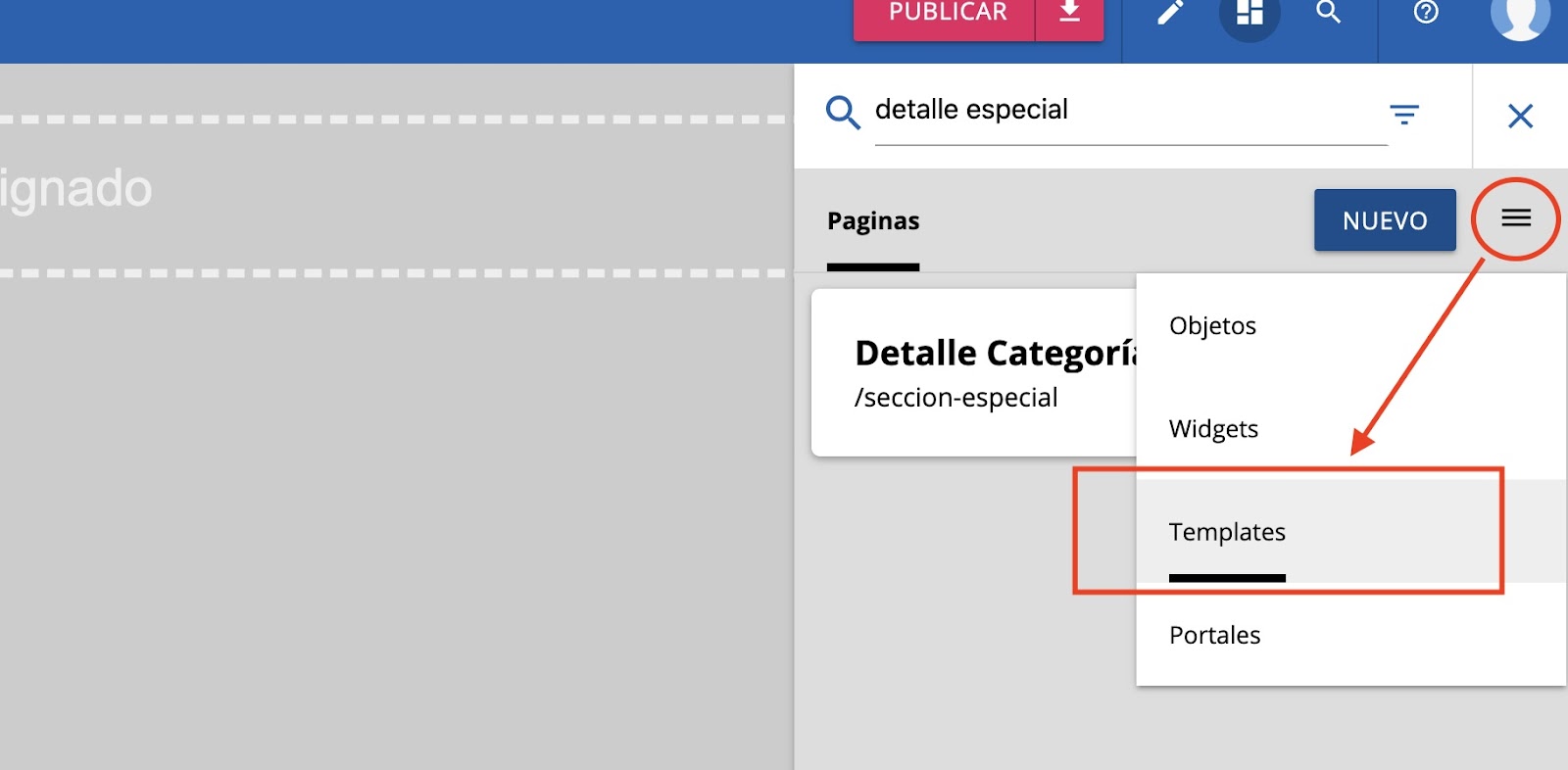Open the user avatar profile
Viewport: 1568px width, 770px height.
[x=1520, y=16]
